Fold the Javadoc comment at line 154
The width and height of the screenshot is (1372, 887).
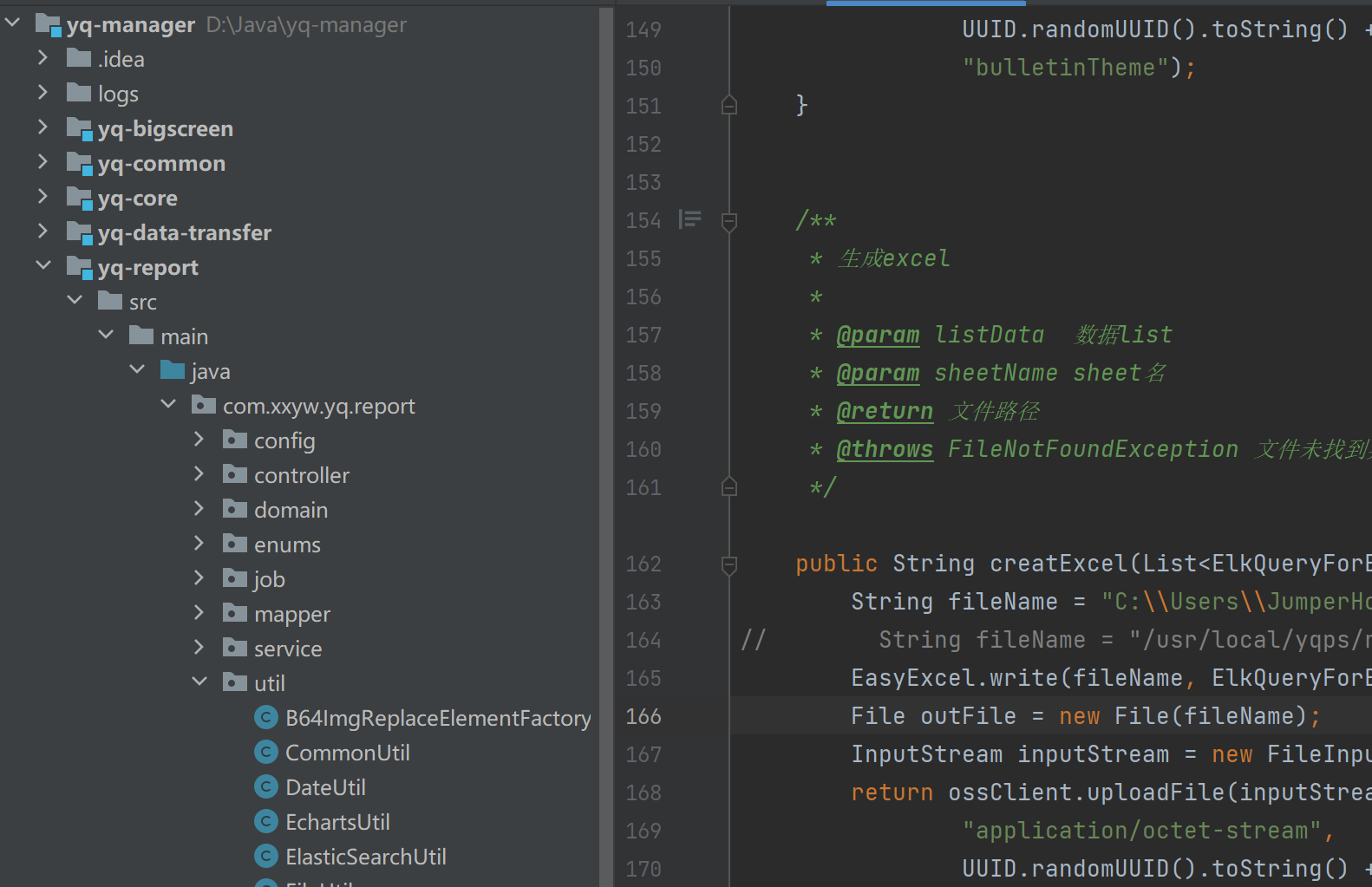click(x=729, y=221)
